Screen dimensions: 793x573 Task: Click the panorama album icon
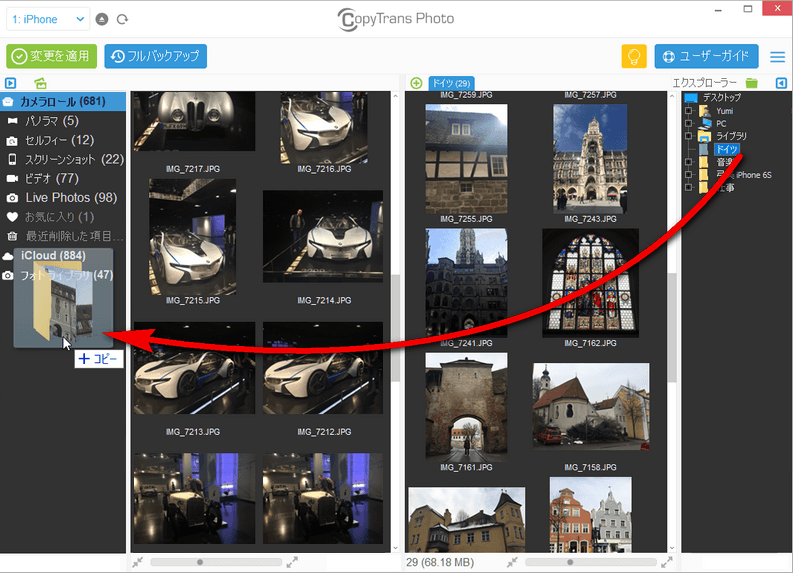pos(12,121)
